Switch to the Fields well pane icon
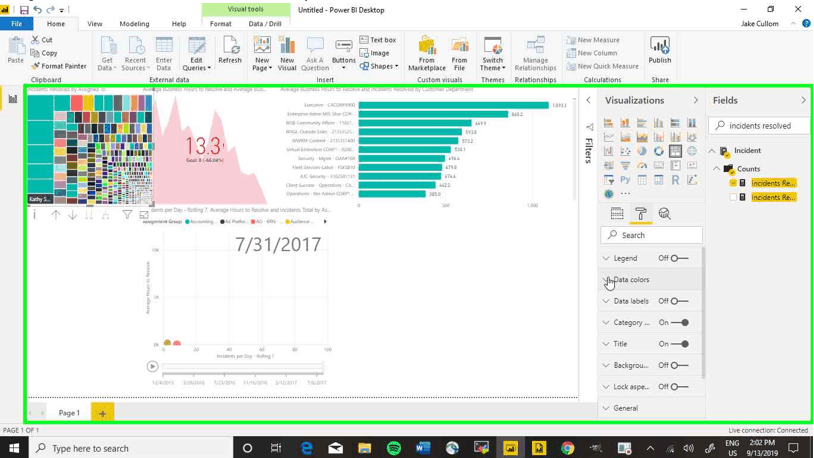 (x=617, y=213)
